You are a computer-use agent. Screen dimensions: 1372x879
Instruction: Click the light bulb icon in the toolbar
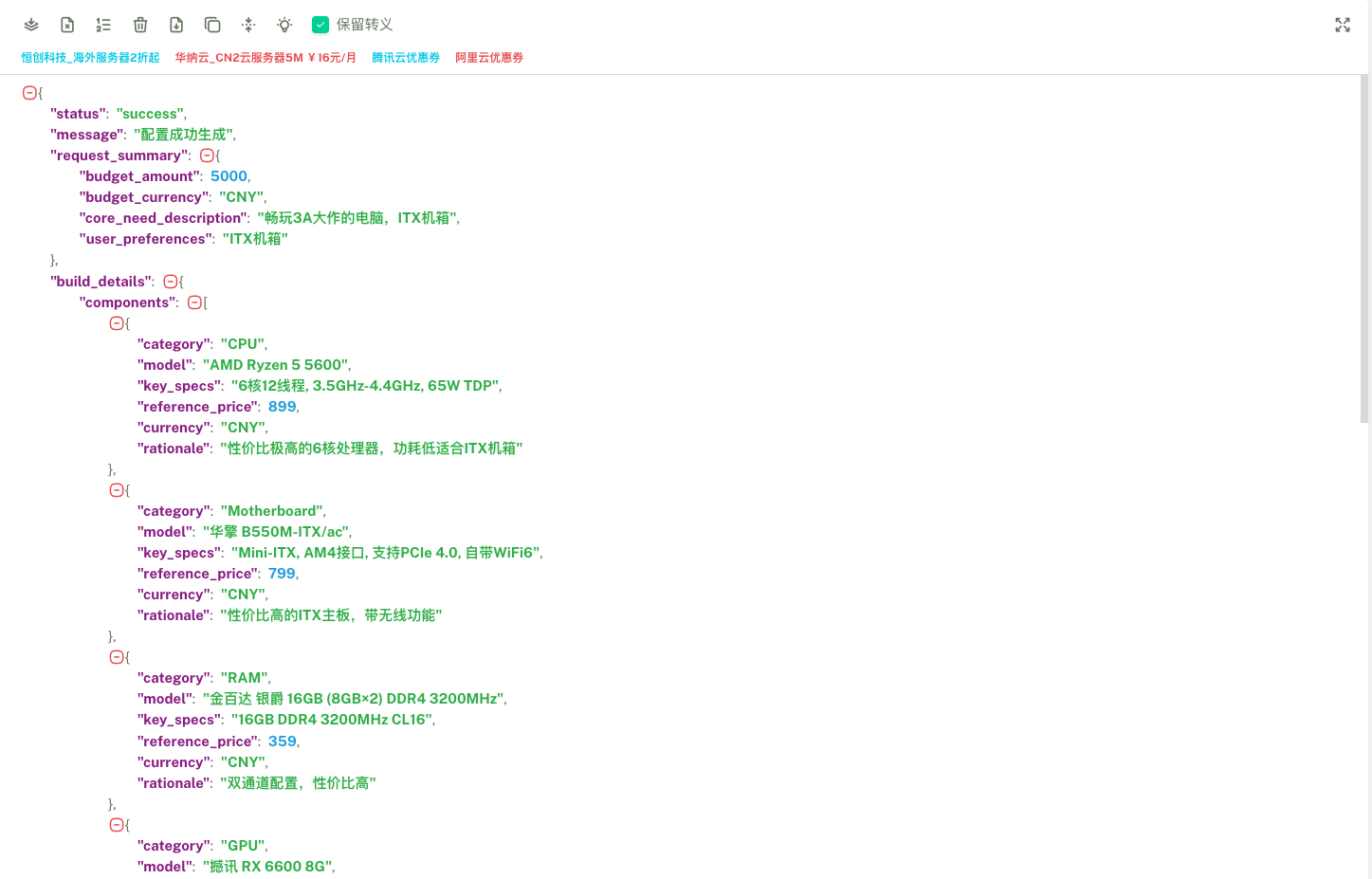(x=284, y=25)
